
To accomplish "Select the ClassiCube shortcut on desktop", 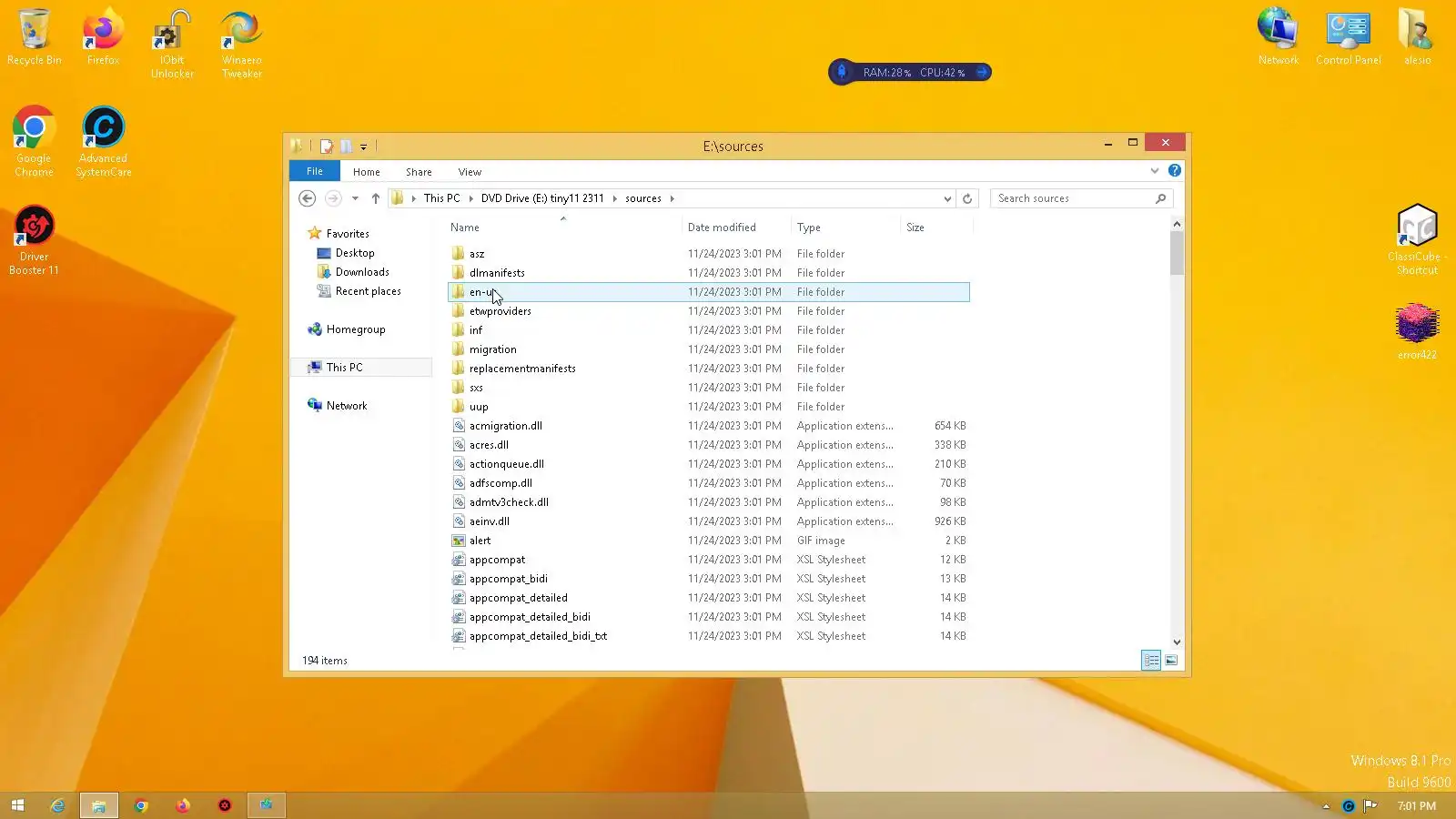I will pos(1417,239).
